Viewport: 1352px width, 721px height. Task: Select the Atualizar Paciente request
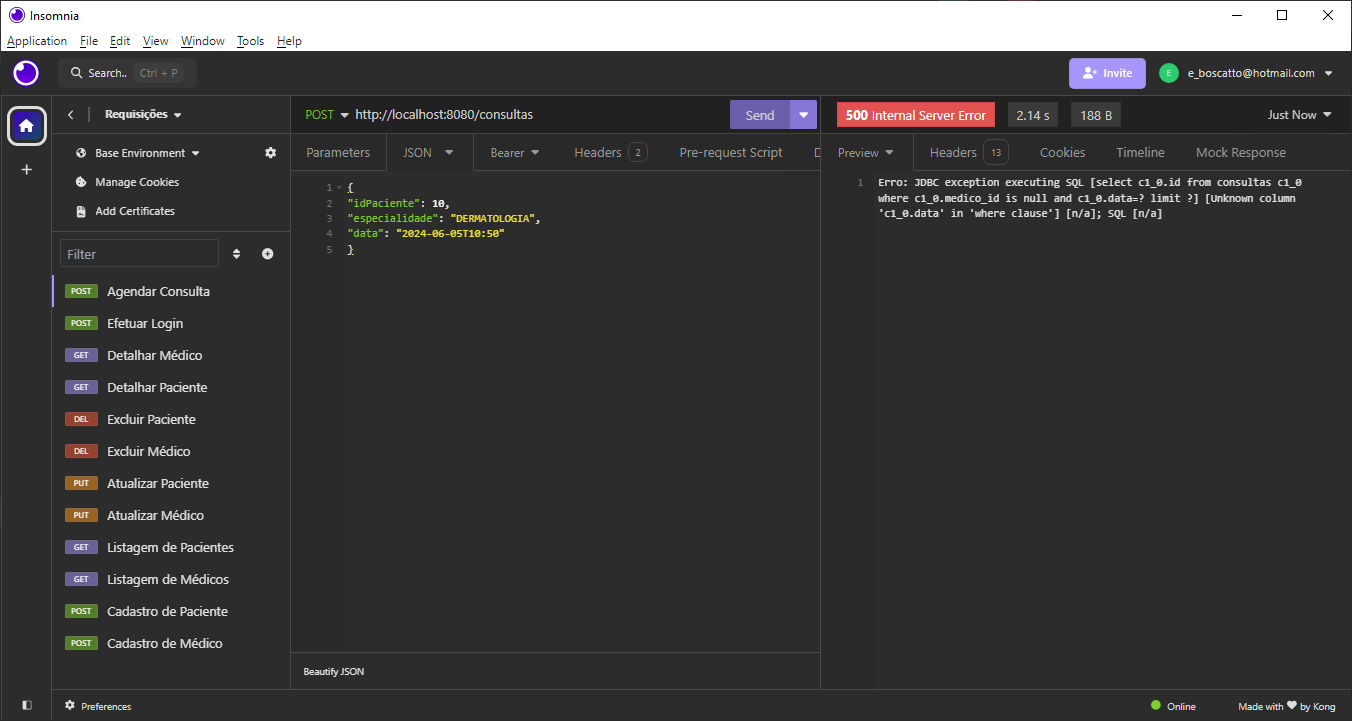coord(171,484)
